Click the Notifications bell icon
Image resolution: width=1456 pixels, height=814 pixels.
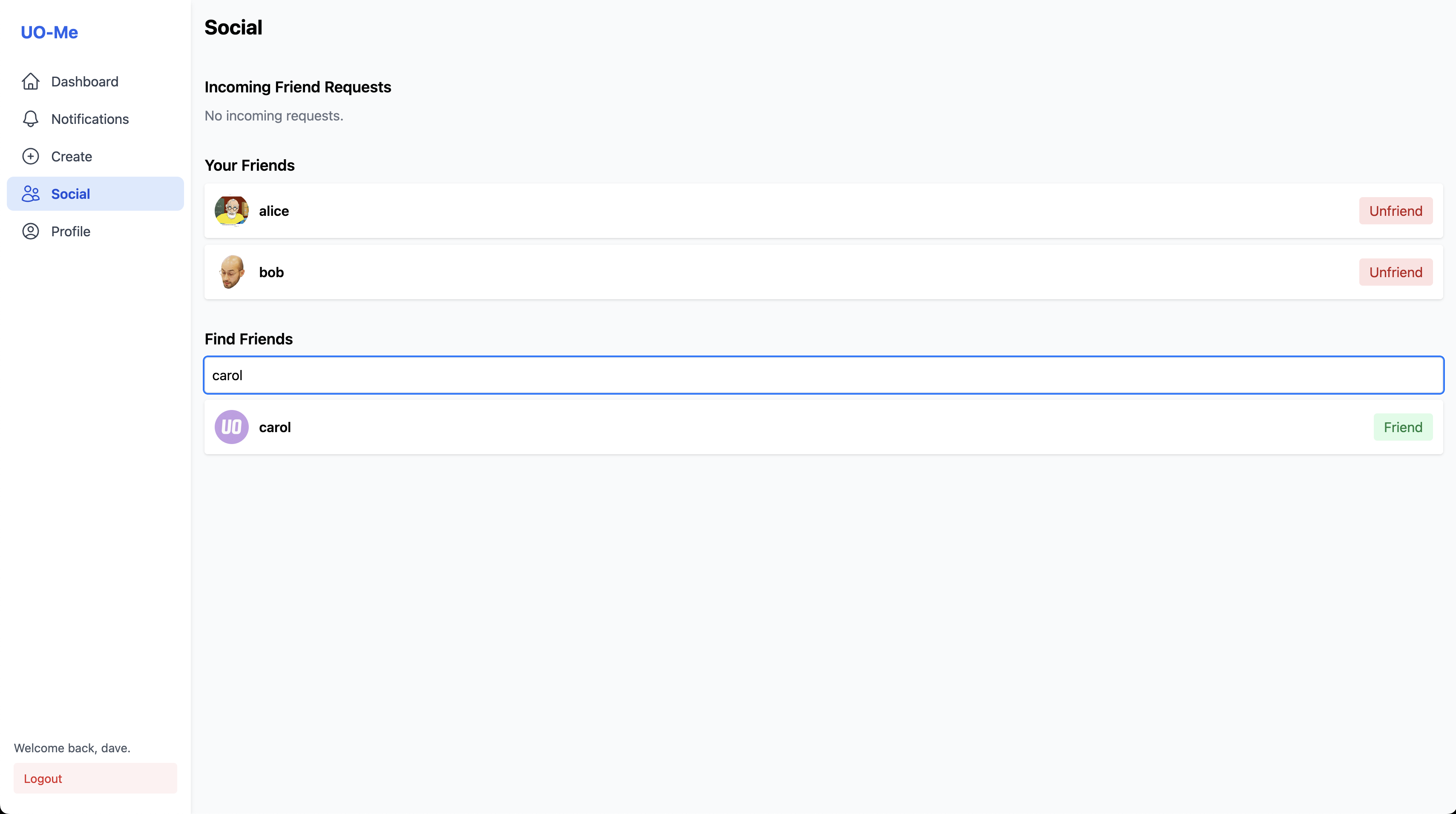click(31, 119)
